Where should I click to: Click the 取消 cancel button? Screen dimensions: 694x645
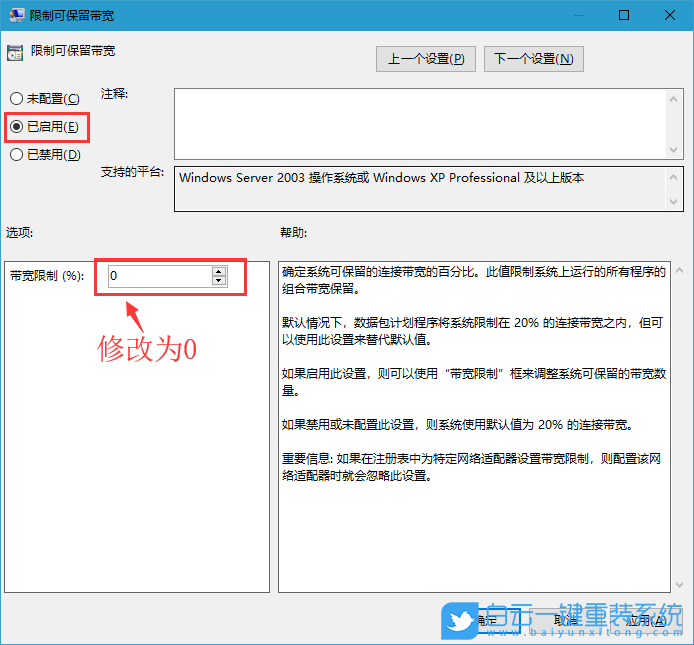[565, 621]
